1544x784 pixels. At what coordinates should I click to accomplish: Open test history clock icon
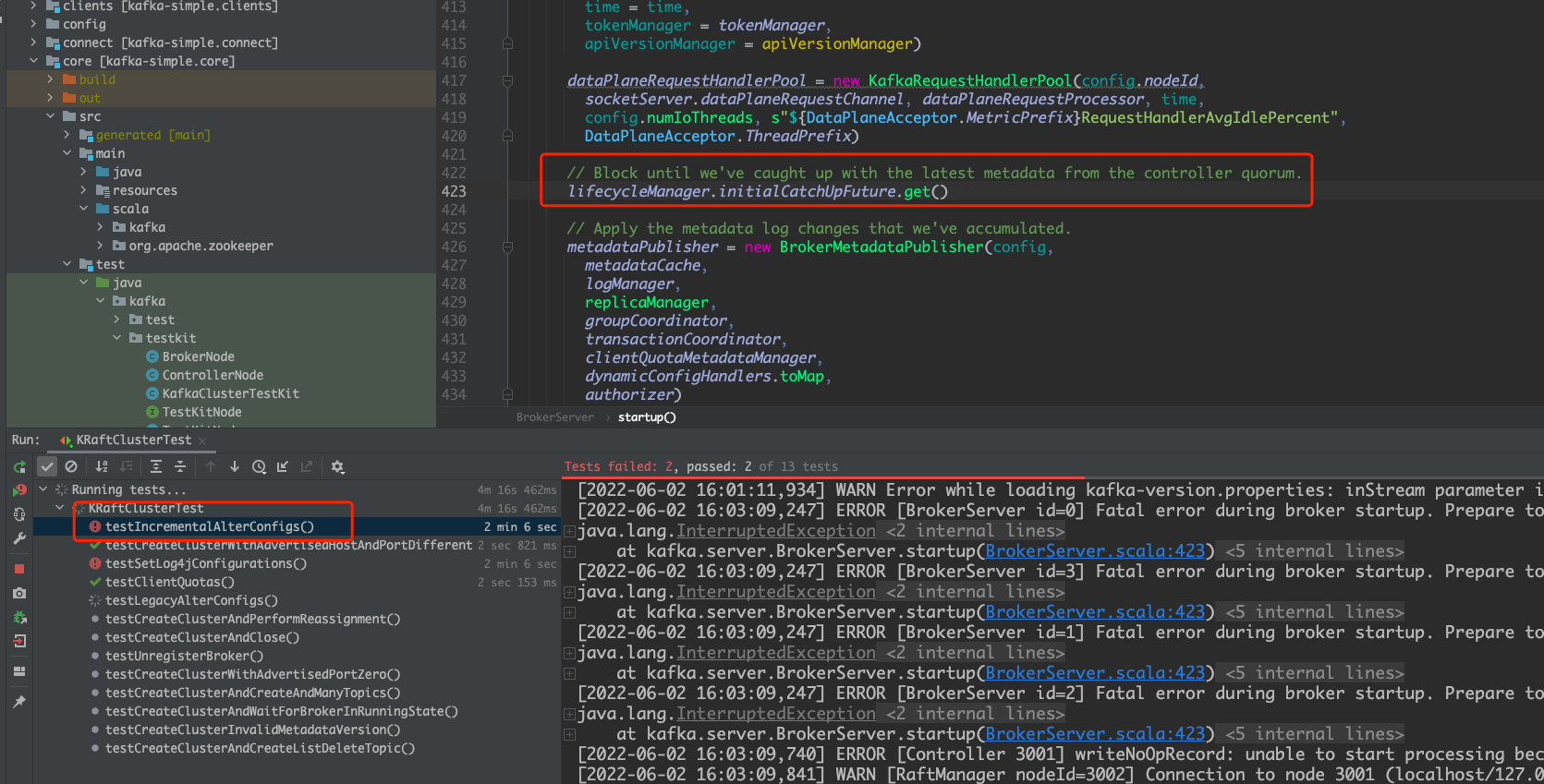pyautogui.click(x=259, y=467)
